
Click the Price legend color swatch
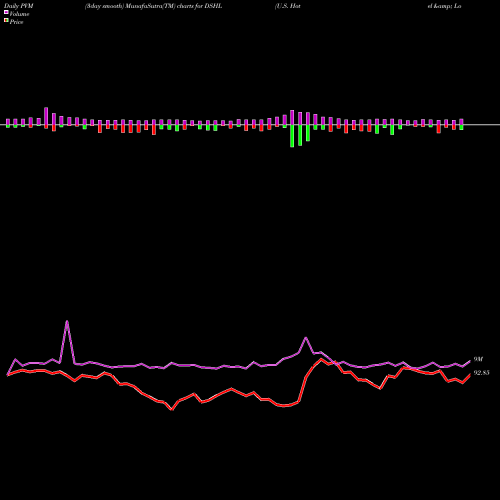[6, 21]
